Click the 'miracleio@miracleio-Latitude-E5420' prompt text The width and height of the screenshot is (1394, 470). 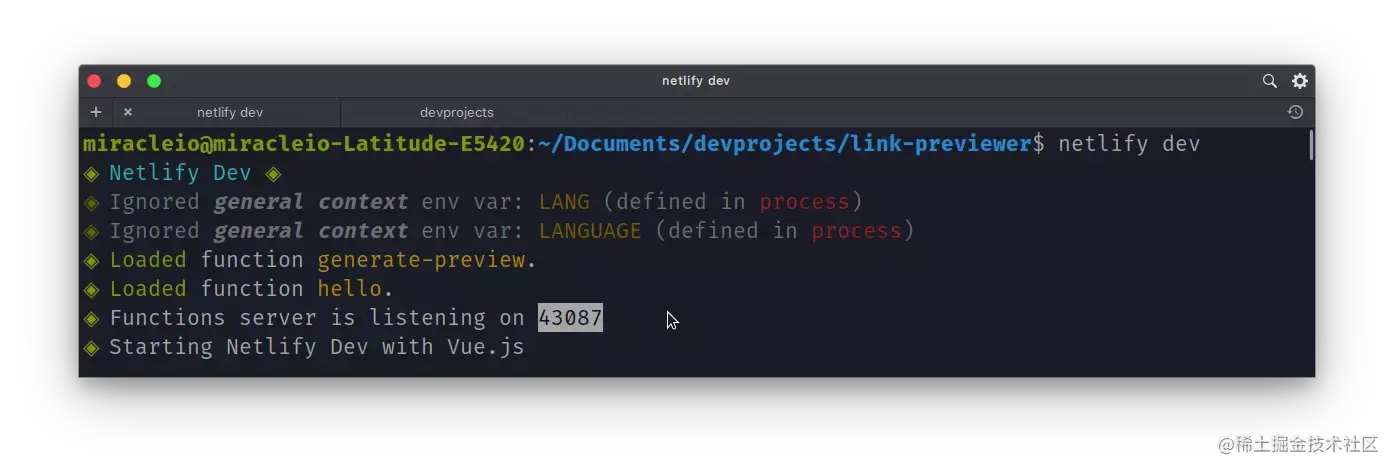pos(304,145)
